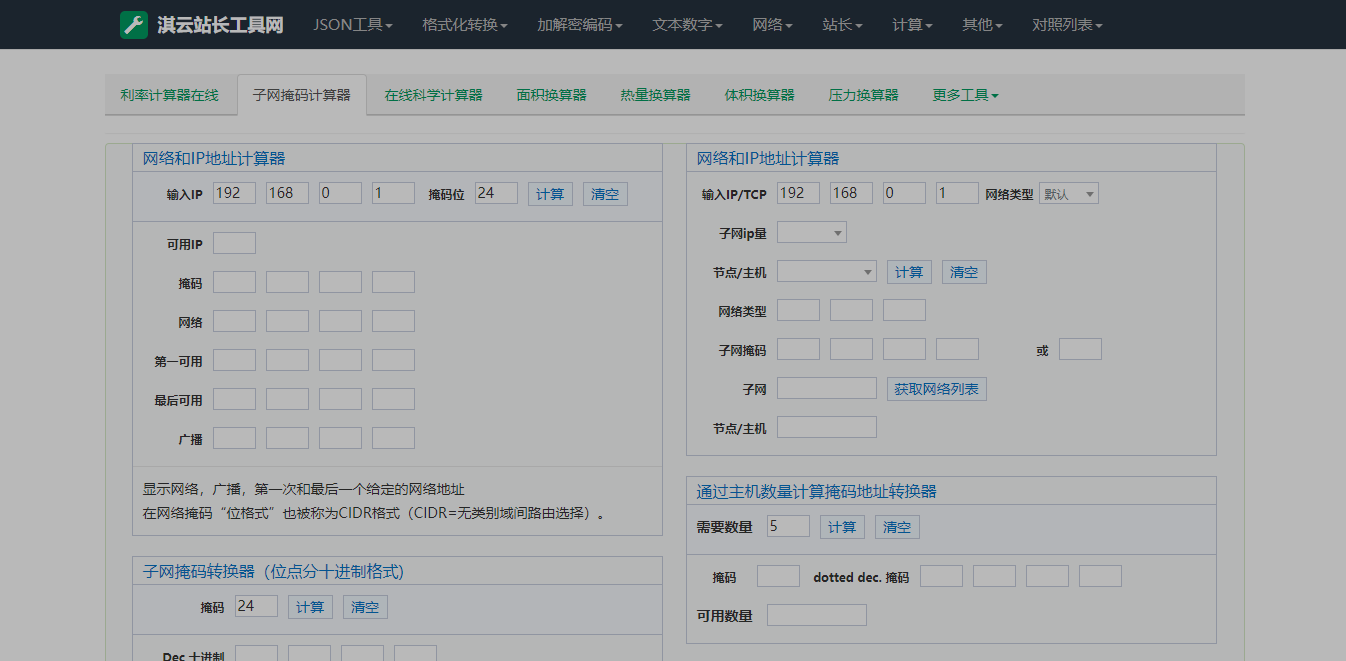Open the JSON工具 dropdown menu

(x=353, y=25)
